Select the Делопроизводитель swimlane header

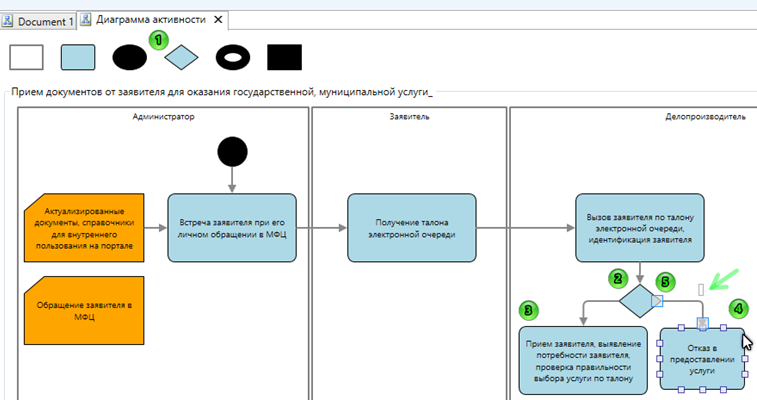[705, 116]
